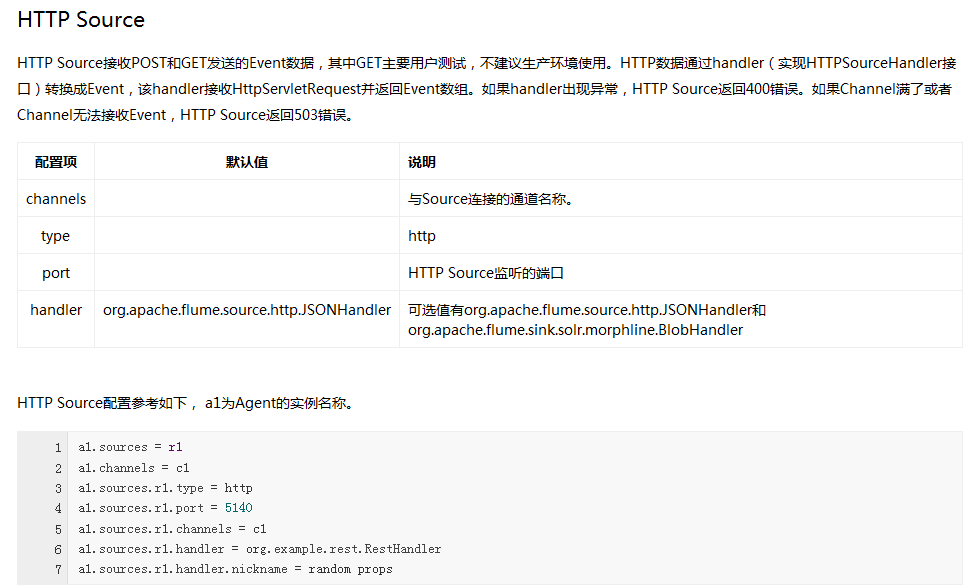This screenshot has height=586, width=964.
Task: Click the handler.nickname code line
Action: 235,569
